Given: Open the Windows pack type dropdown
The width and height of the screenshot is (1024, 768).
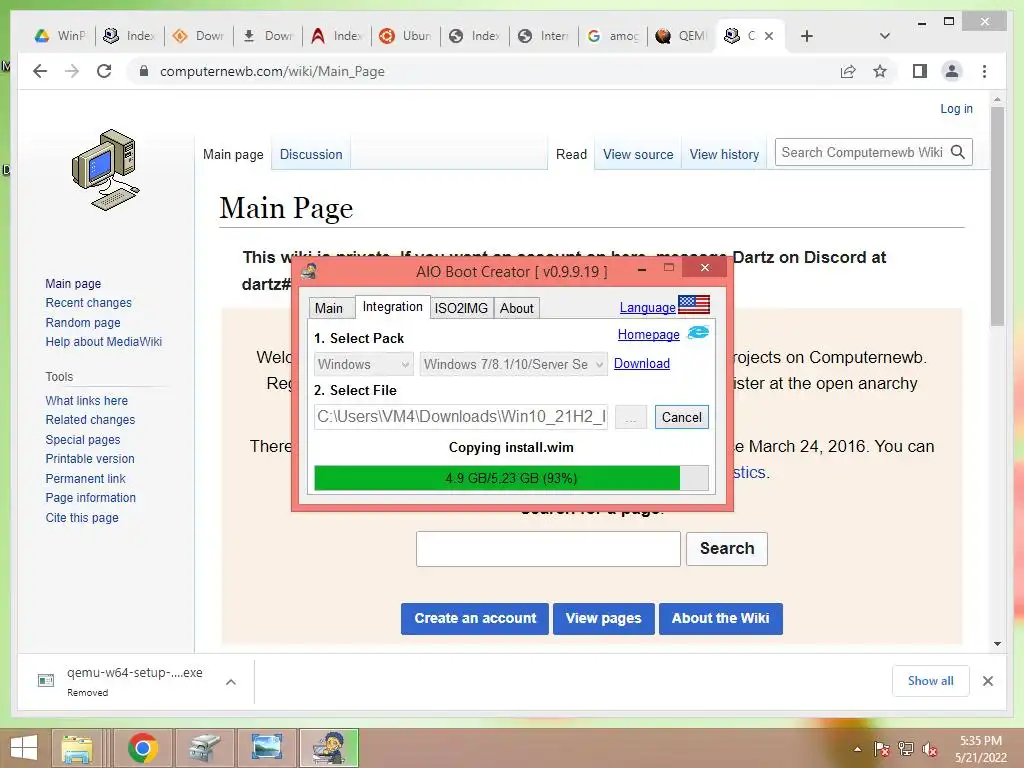Looking at the screenshot, I should (363, 364).
